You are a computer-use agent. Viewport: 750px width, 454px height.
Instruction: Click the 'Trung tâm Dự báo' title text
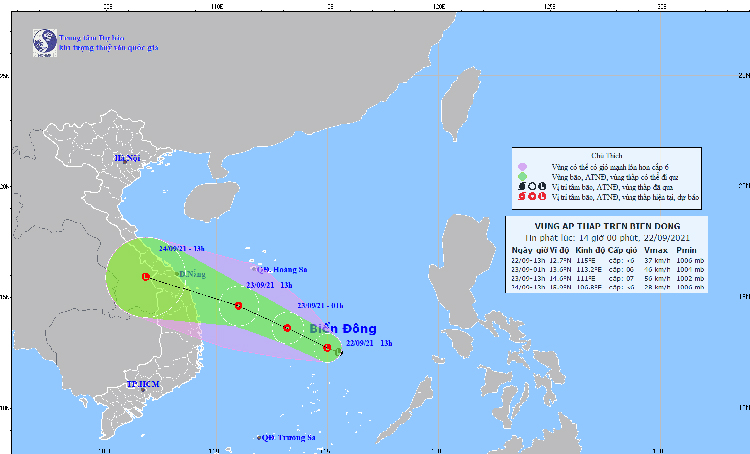click(92, 38)
